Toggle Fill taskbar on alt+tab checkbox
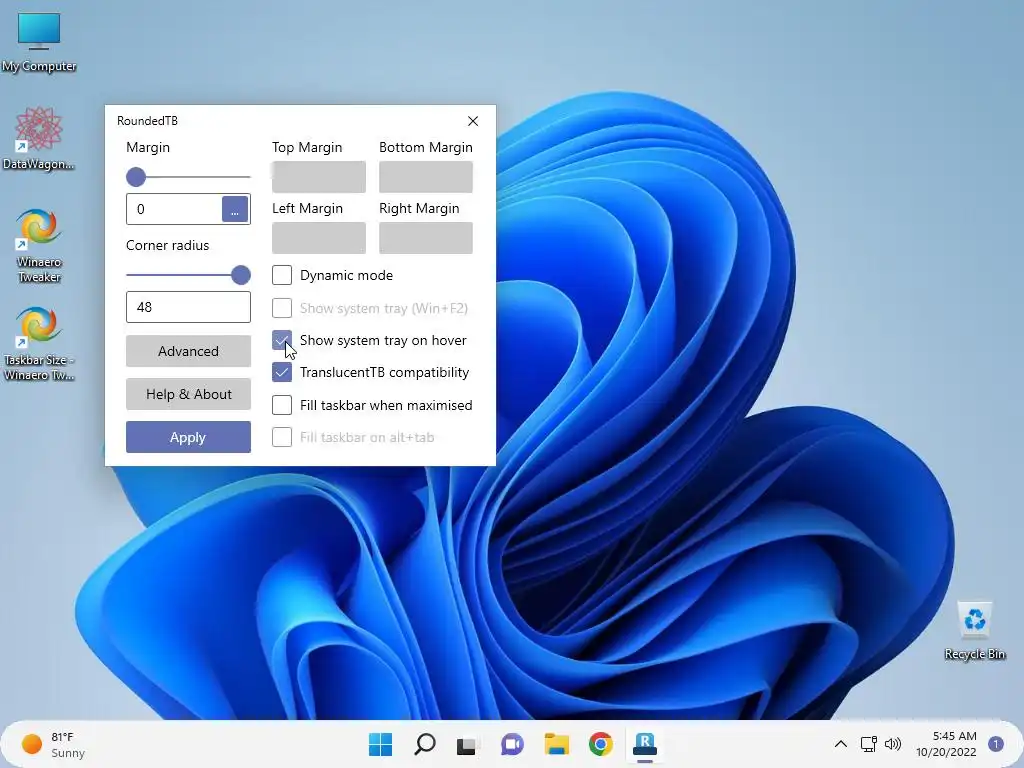Viewport: 1024px width, 768px height. pos(281,437)
